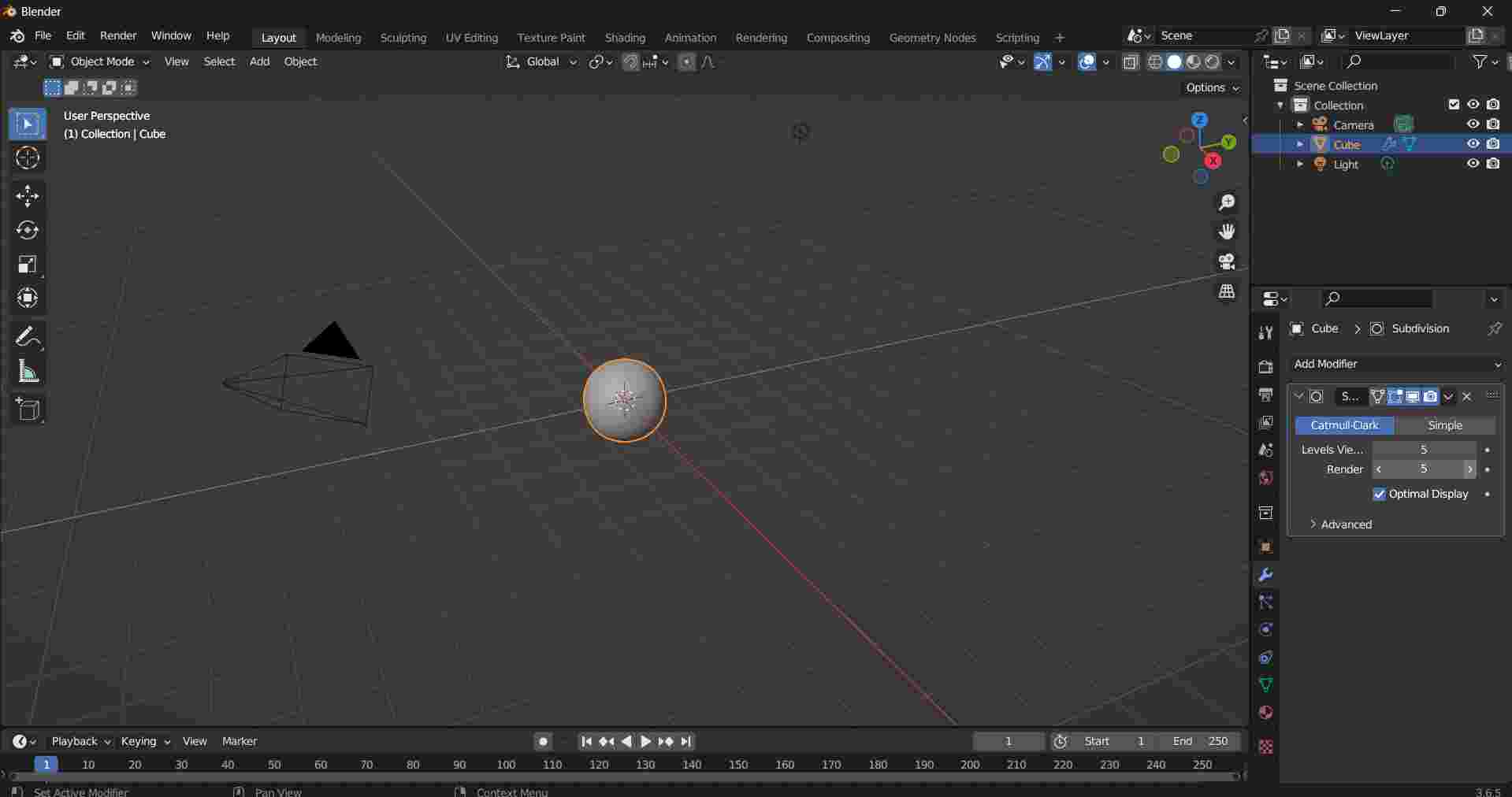This screenshot has width=1512, height=797.
Task: Open the Render menu
Action: [x=118, y=35]
